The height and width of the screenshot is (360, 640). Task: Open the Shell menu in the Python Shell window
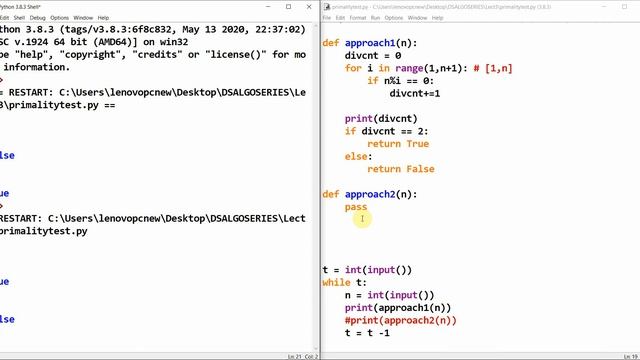19,18
